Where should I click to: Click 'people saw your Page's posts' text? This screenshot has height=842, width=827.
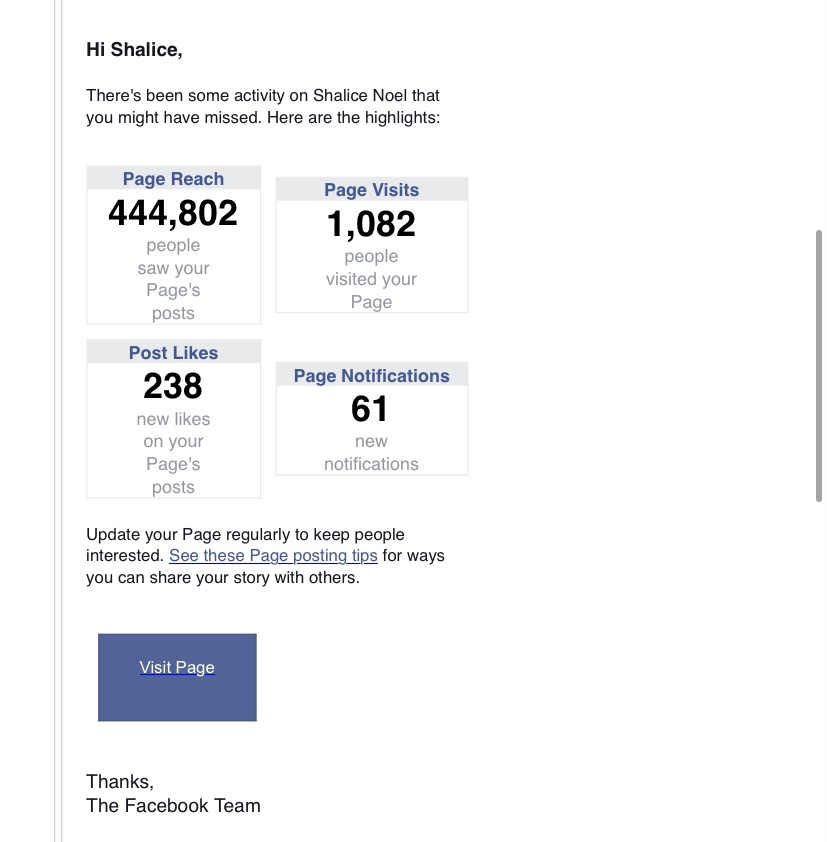click(173, 279)
